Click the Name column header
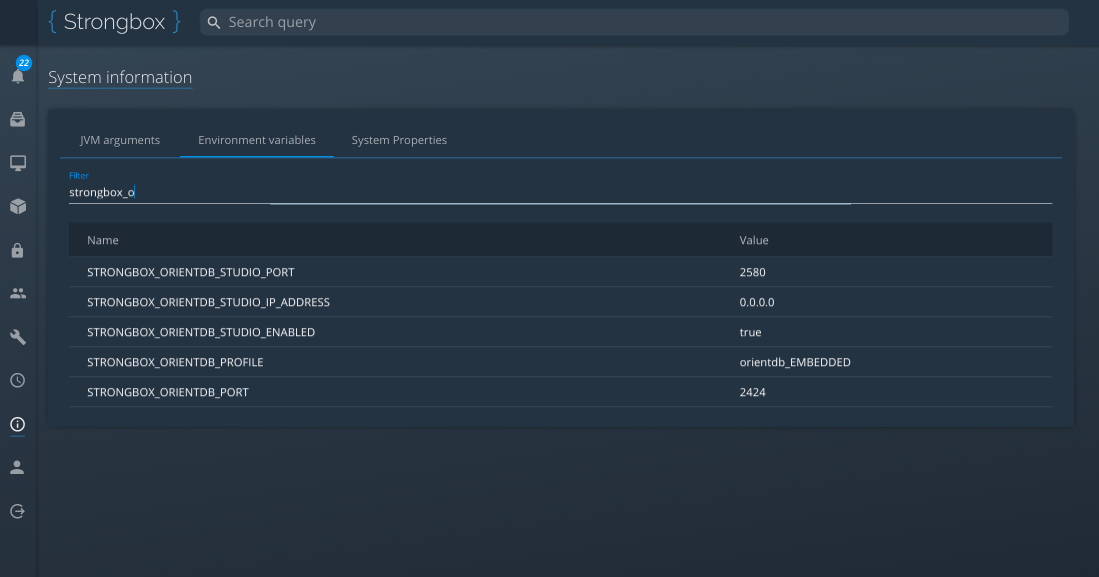The height and width of the screenshot is (577, 1099). tap(102, 240)
